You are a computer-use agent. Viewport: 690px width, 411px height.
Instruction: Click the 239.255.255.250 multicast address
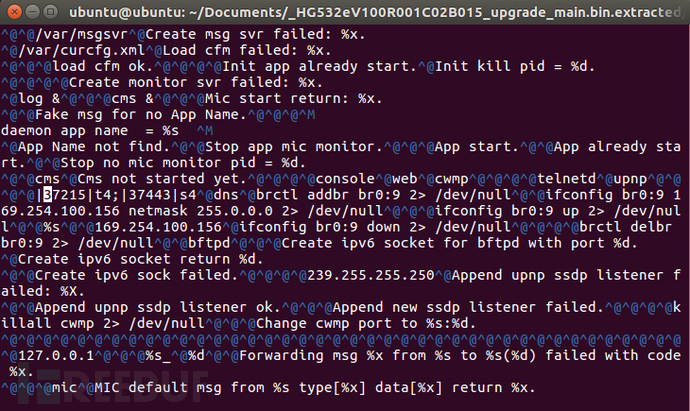(371, 275)
